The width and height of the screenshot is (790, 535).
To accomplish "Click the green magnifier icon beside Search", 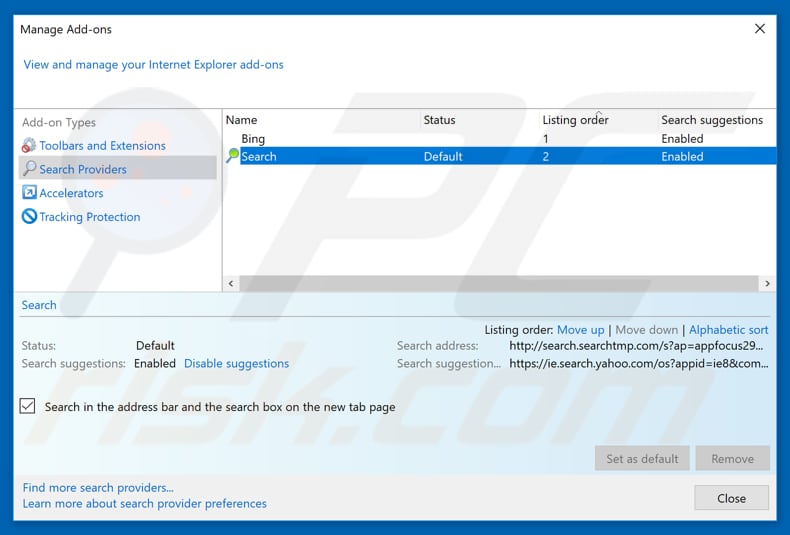I will click(232, 156).
